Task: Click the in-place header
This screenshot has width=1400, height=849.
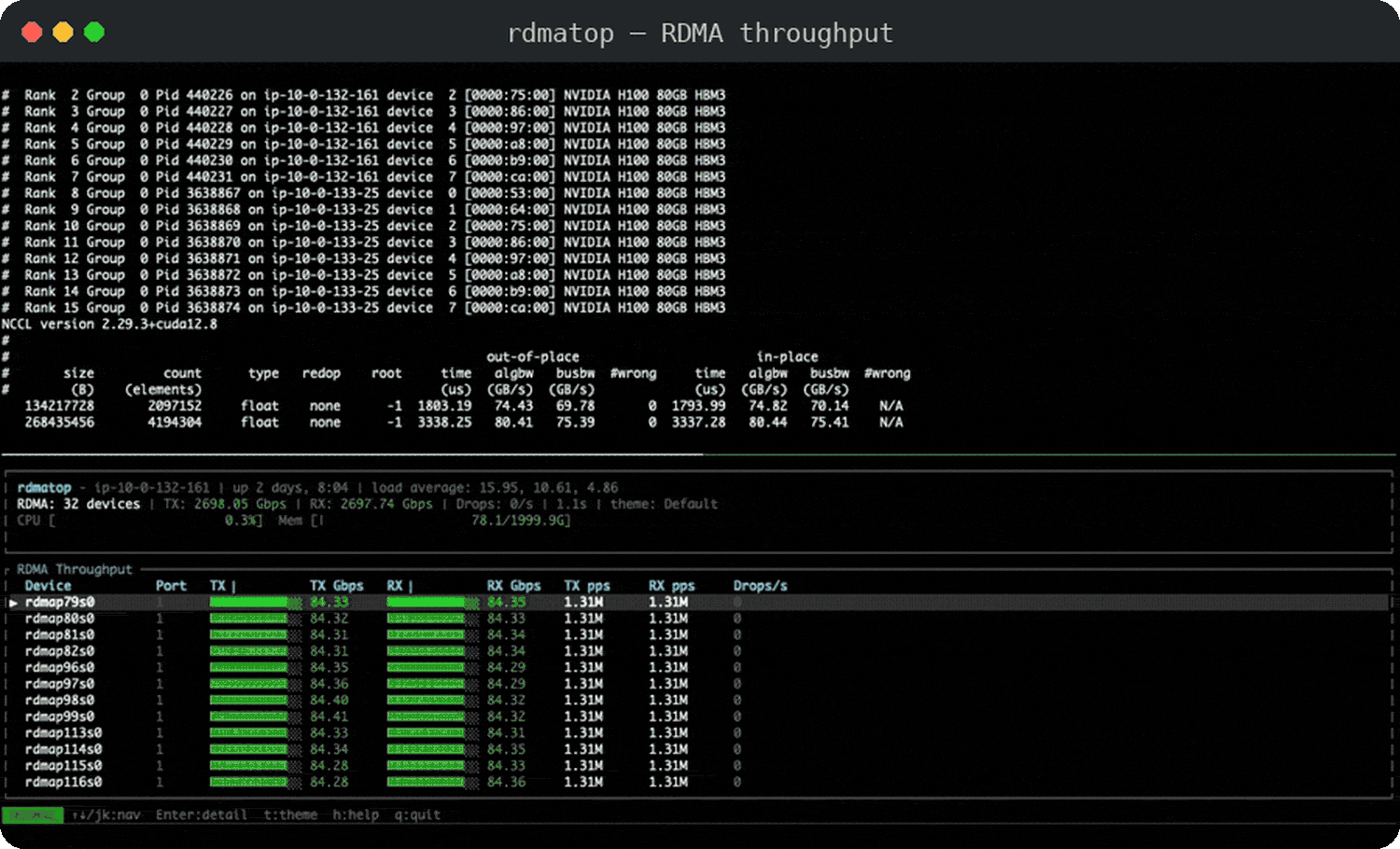Action: (x=787, y=356)
